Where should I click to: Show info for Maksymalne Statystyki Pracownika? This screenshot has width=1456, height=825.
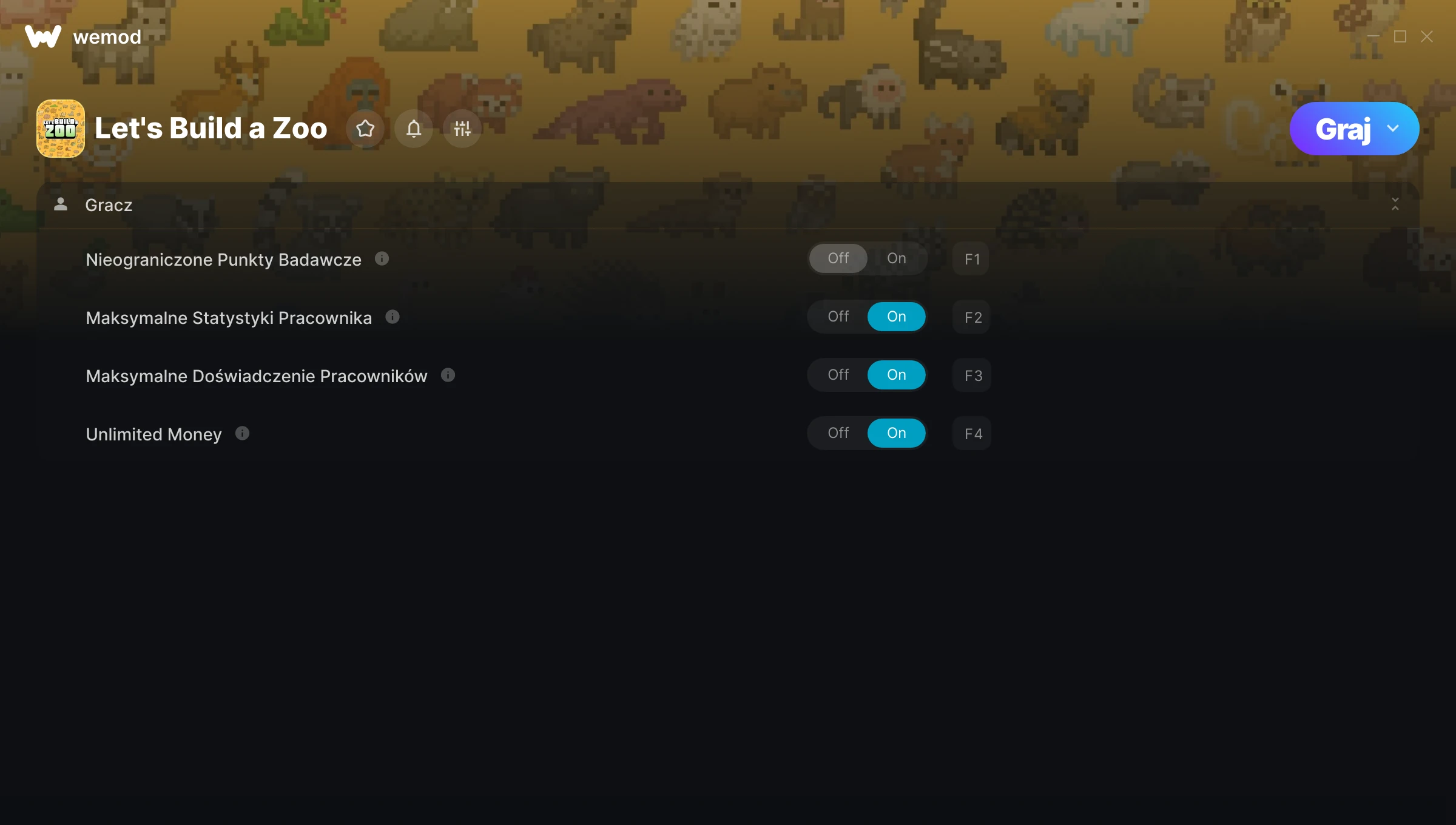coord(393,317)
